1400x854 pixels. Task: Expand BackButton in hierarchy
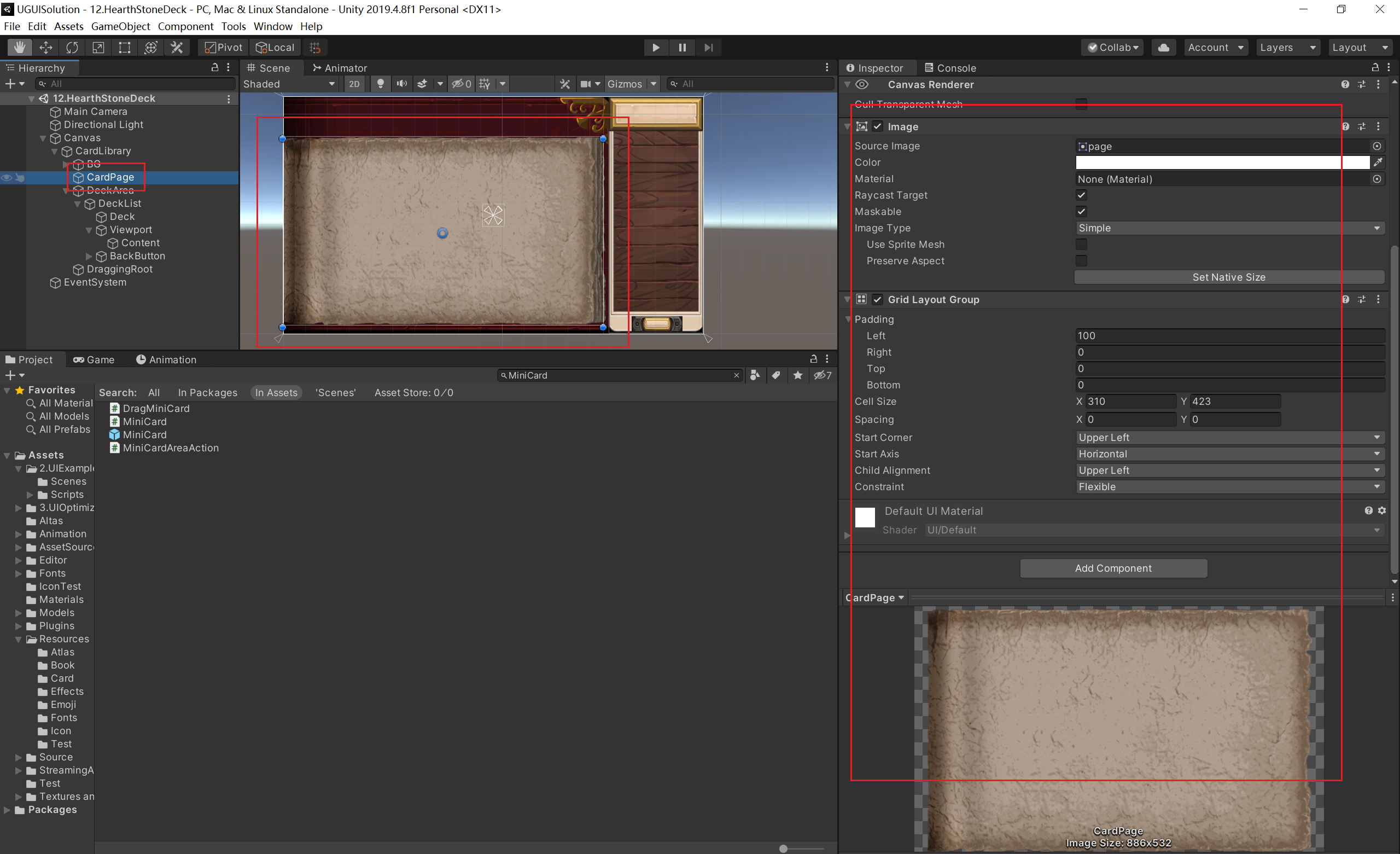point(89,257)
